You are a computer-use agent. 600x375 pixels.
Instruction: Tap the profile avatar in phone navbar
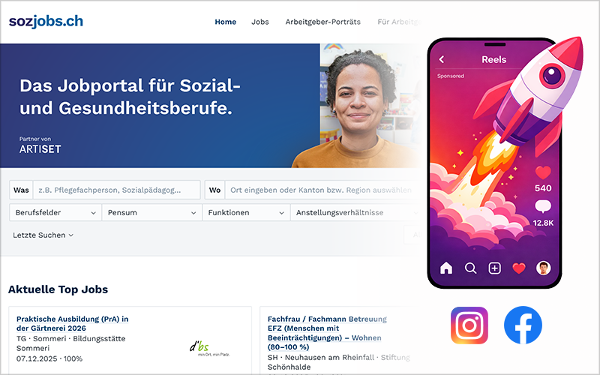tap(543, 268)
